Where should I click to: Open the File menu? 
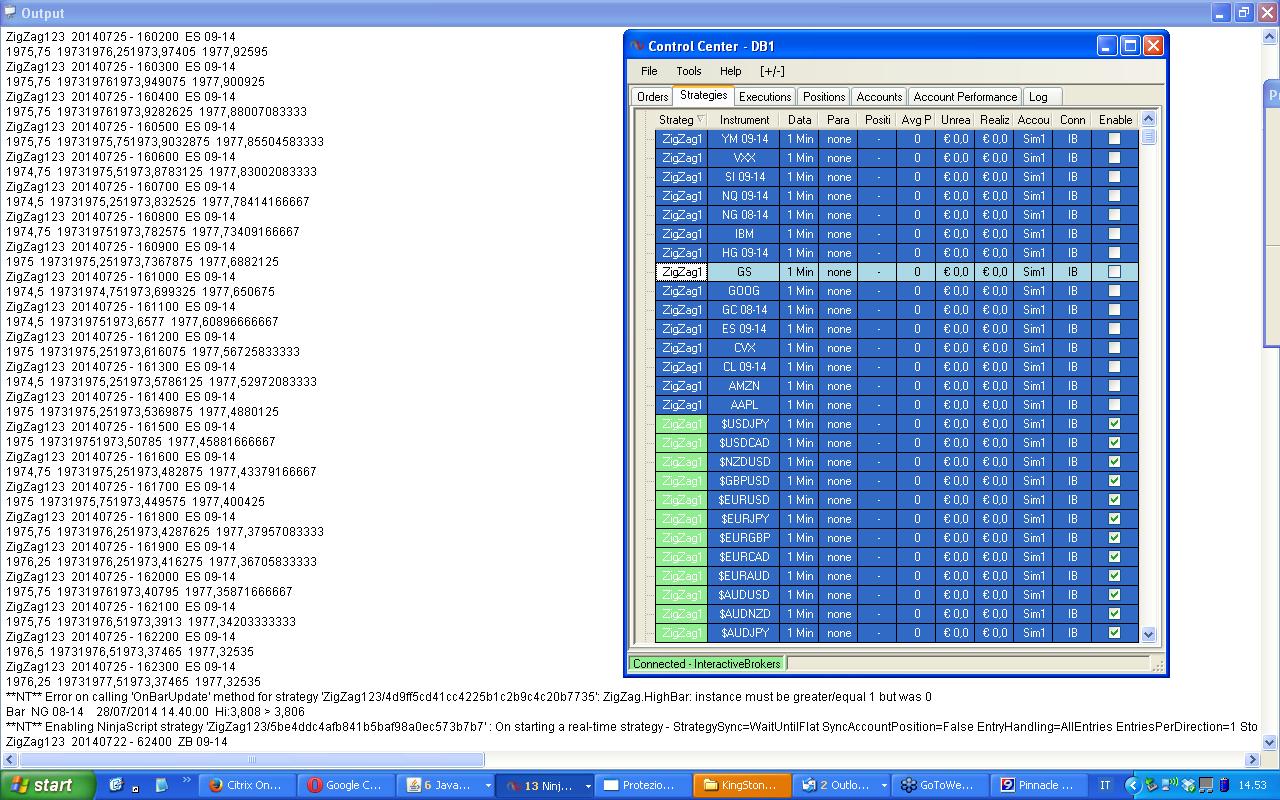[x=649, y=71]
